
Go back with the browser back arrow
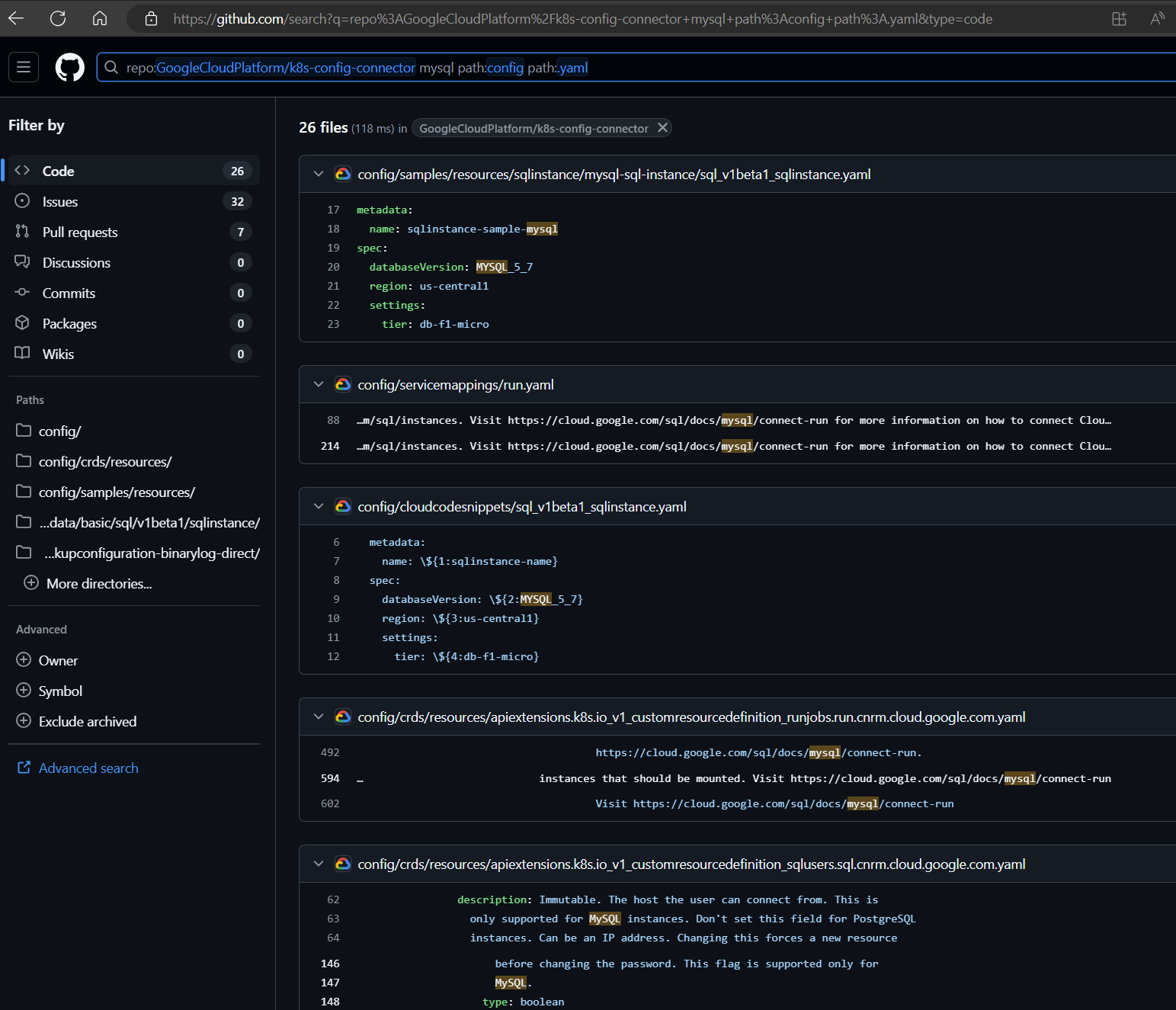pyautogui.click(x=16, y=18)
